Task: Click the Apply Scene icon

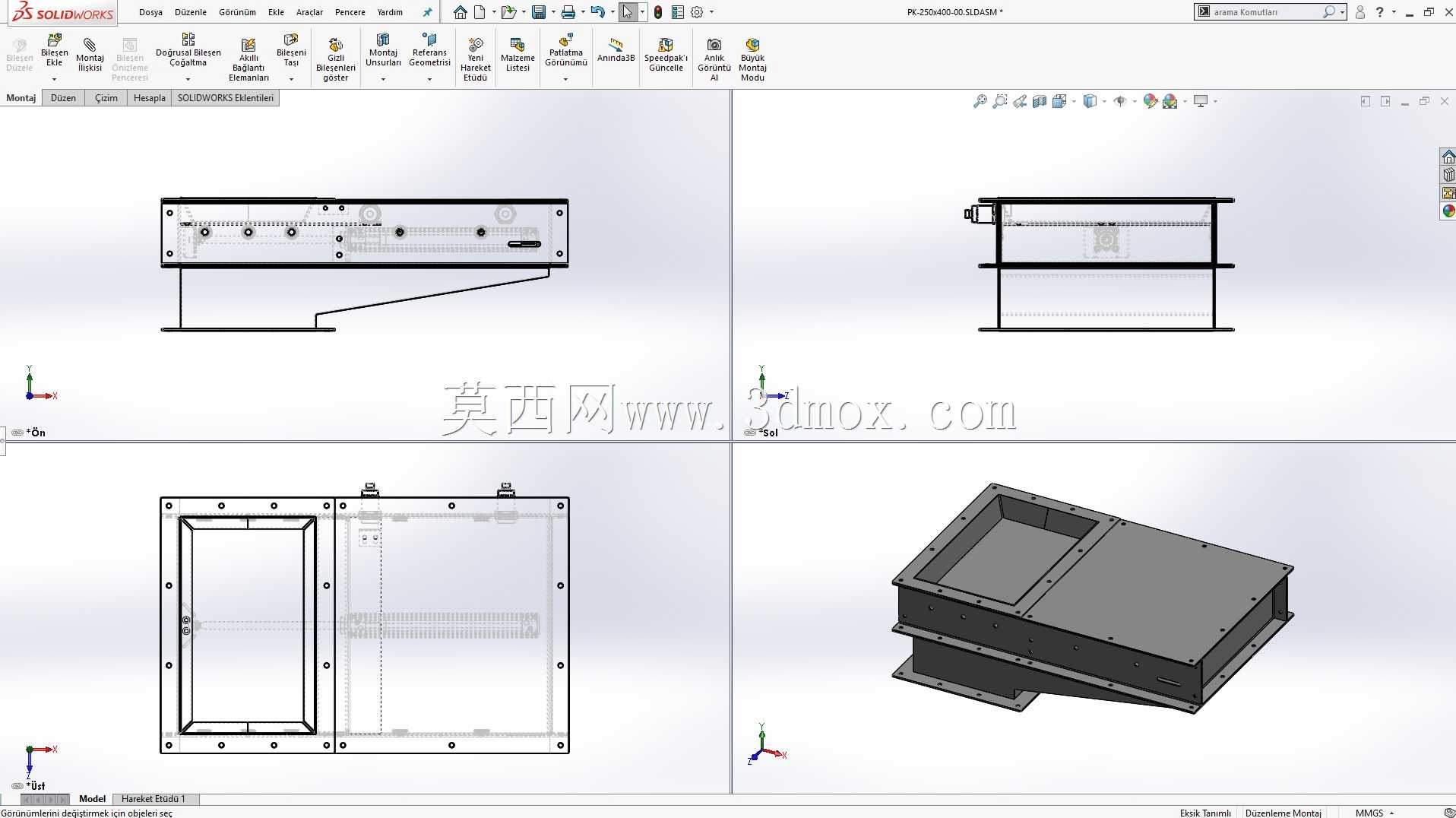Action: tap(1170, 101)
